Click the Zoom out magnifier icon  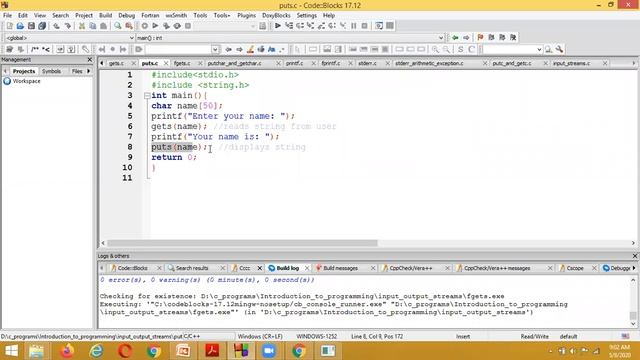pos(446,49)
